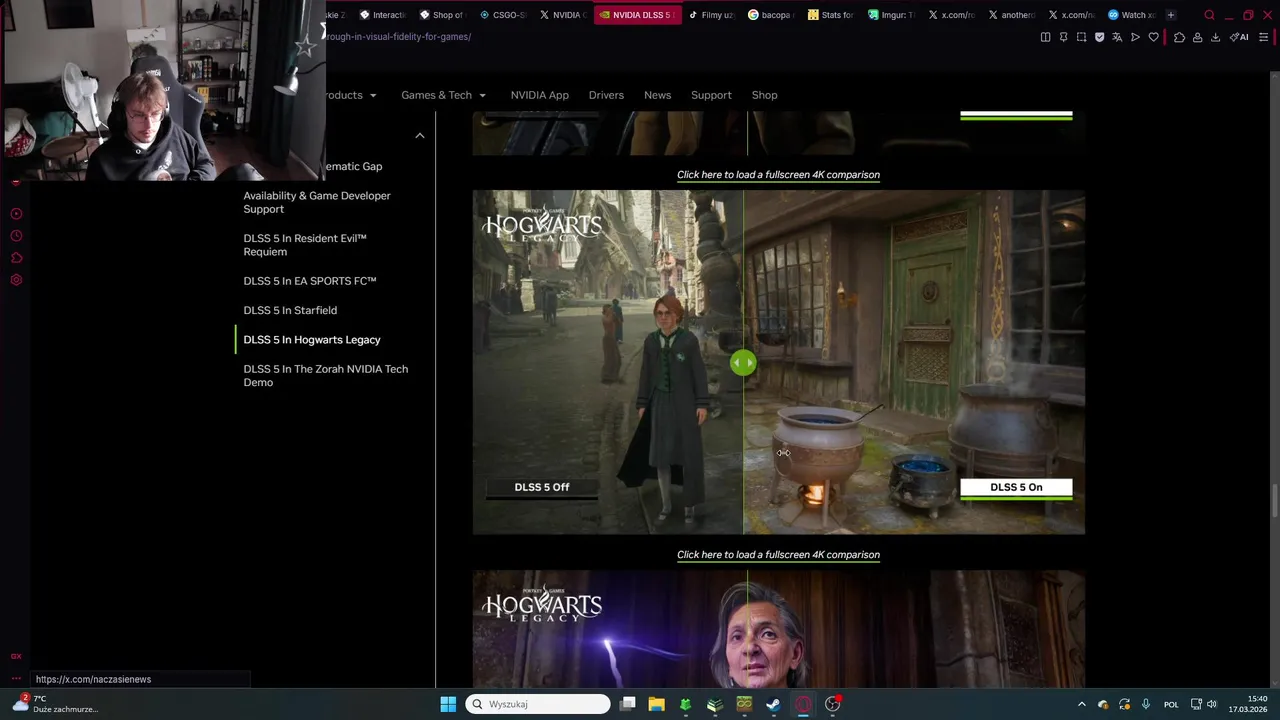Open the profile account icon
Viewport: 1280px width, 720px height.
point(1197,37)
